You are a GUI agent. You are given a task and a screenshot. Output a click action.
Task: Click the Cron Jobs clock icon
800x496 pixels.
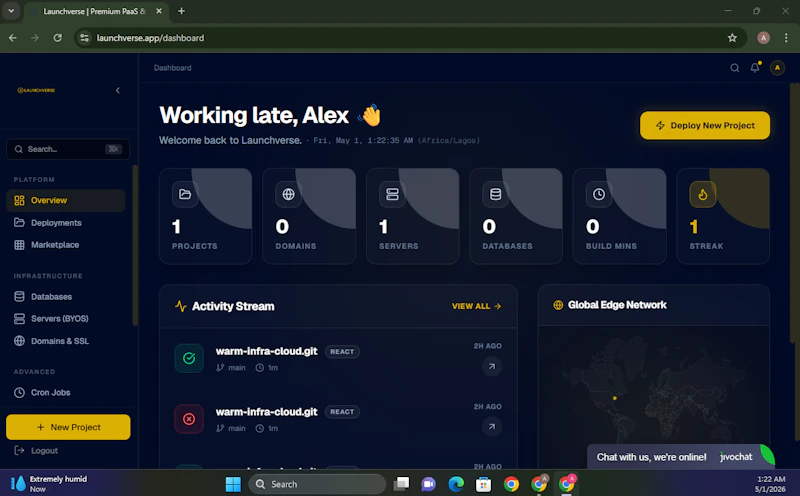click(x=19, y=392)
